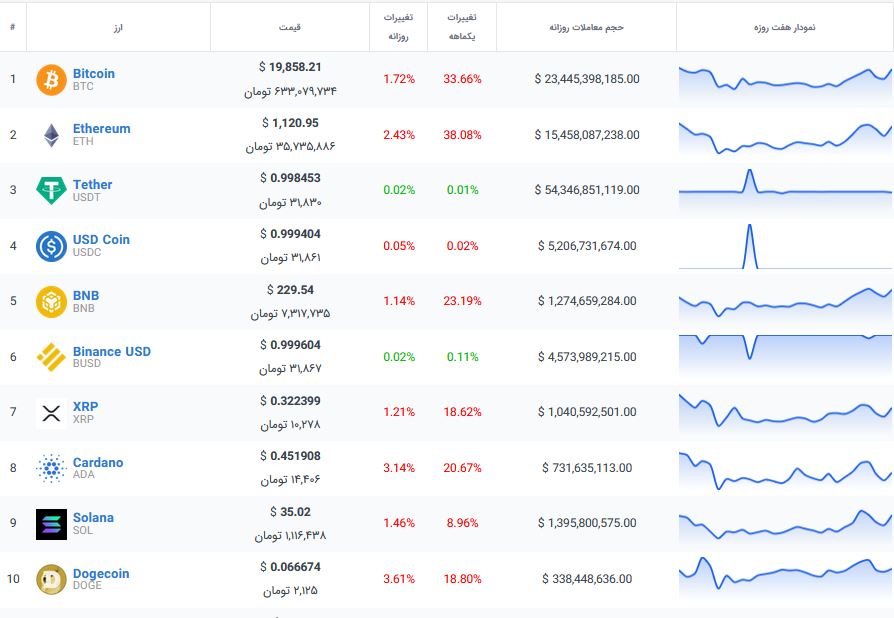The width and height of the screenshot is (894, 618).
Task: Open the Bitcoin coin page link
Action: [94, 74]
